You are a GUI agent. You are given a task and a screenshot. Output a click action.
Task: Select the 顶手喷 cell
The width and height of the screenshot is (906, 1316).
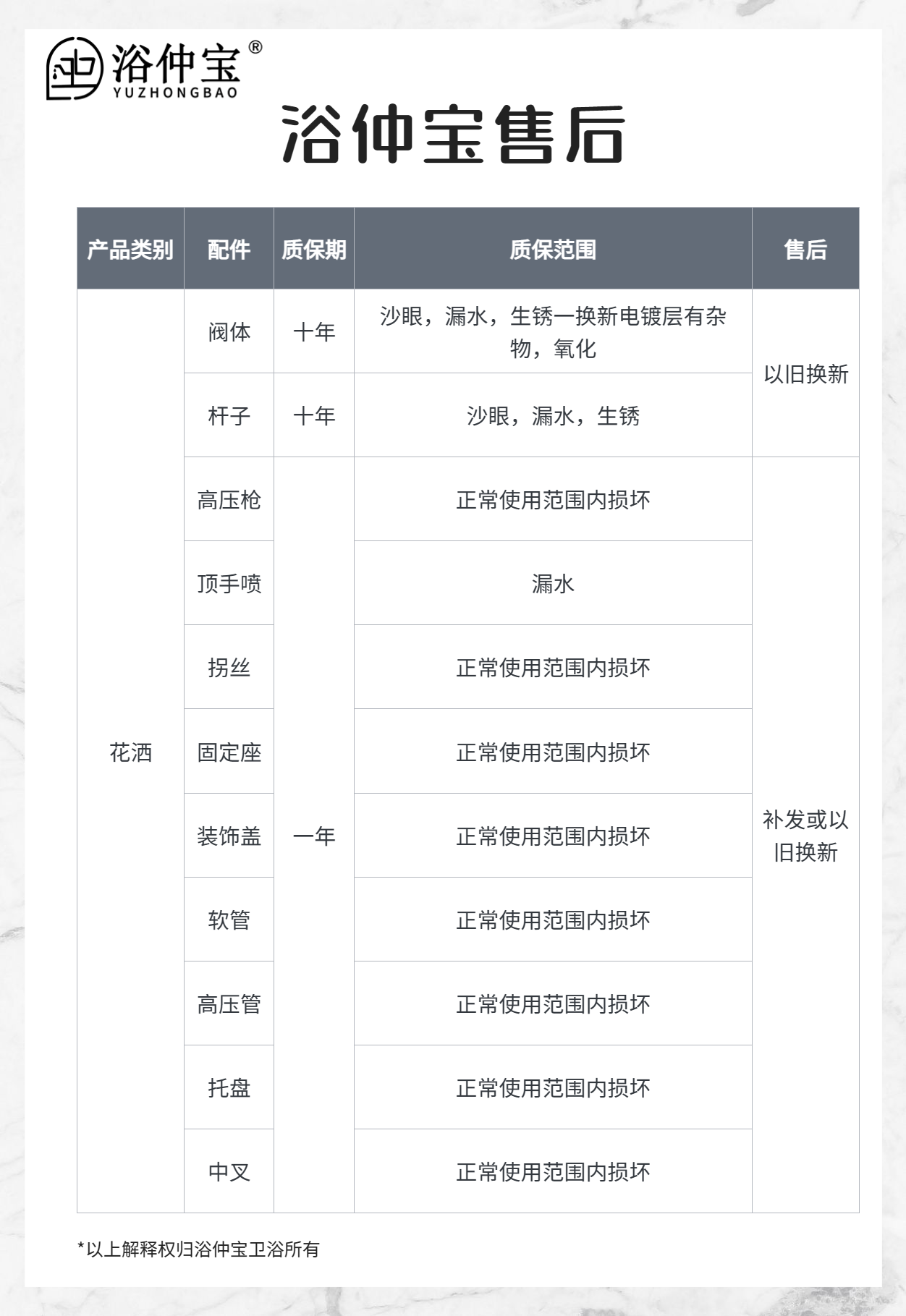coord(229,584)
